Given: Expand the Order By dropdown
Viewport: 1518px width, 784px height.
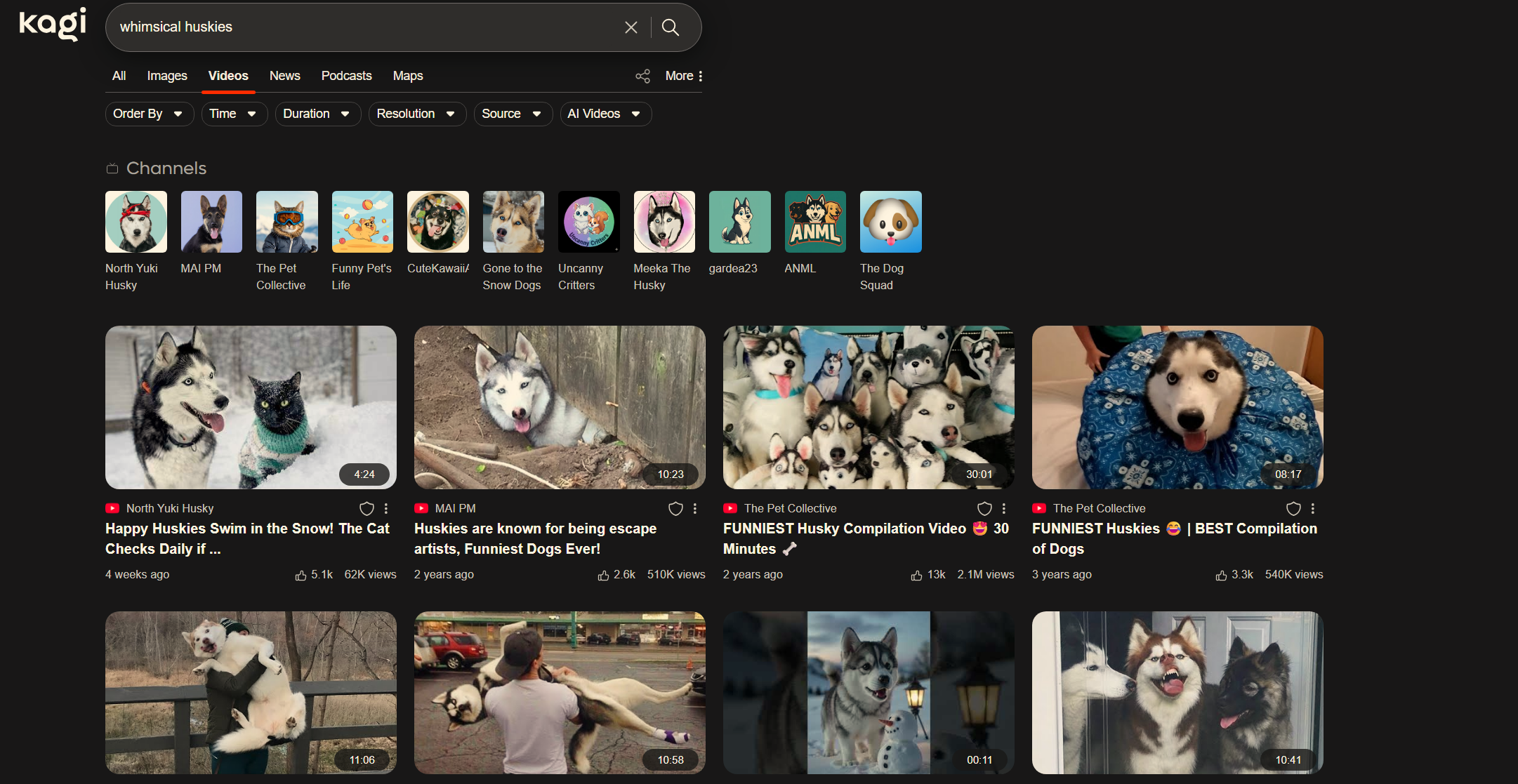Looking at the screenshot, I should (x=149, y=114).
